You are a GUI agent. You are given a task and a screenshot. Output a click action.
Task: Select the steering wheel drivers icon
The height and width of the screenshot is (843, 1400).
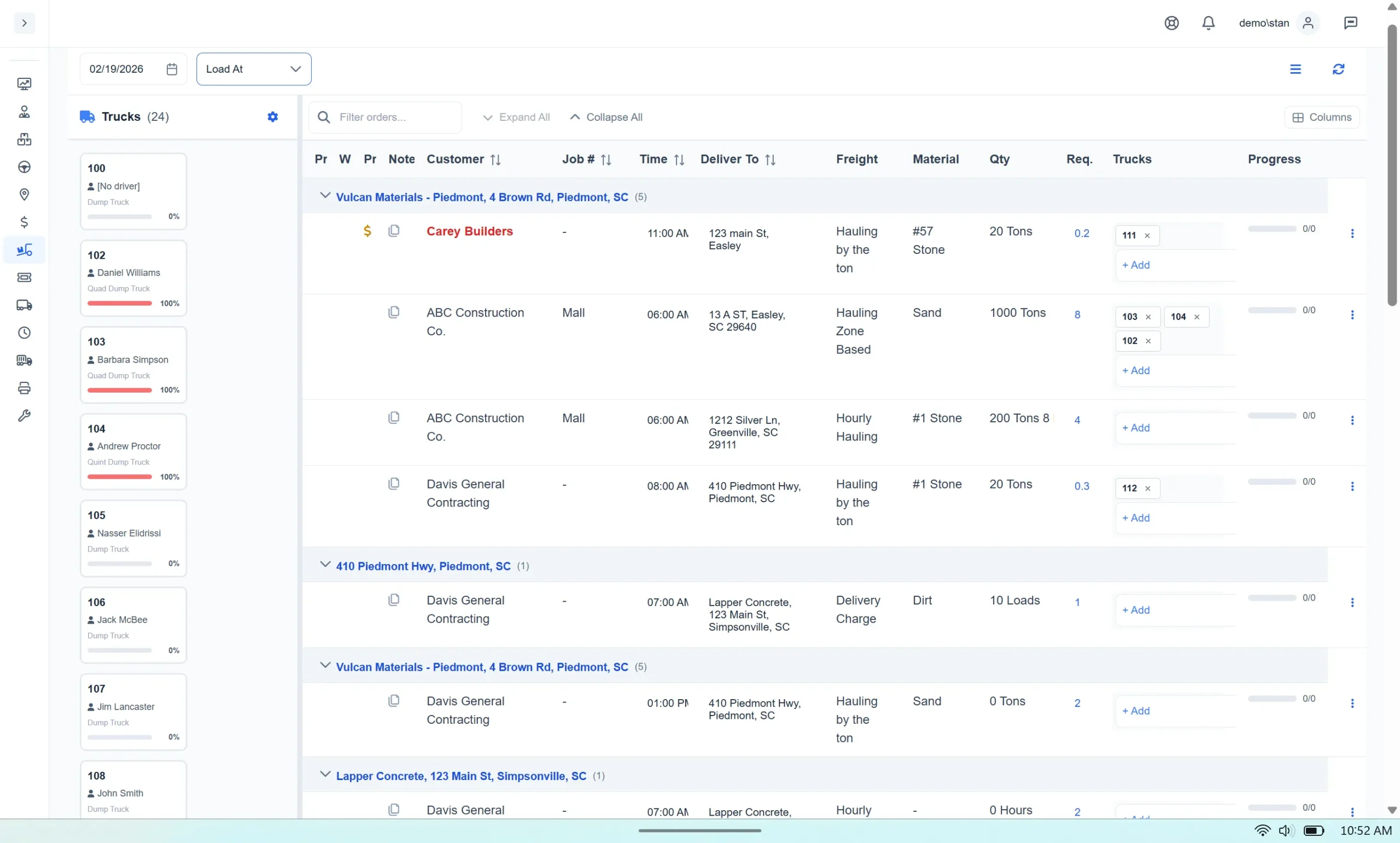pyautogui.click(x=24, y=166)
